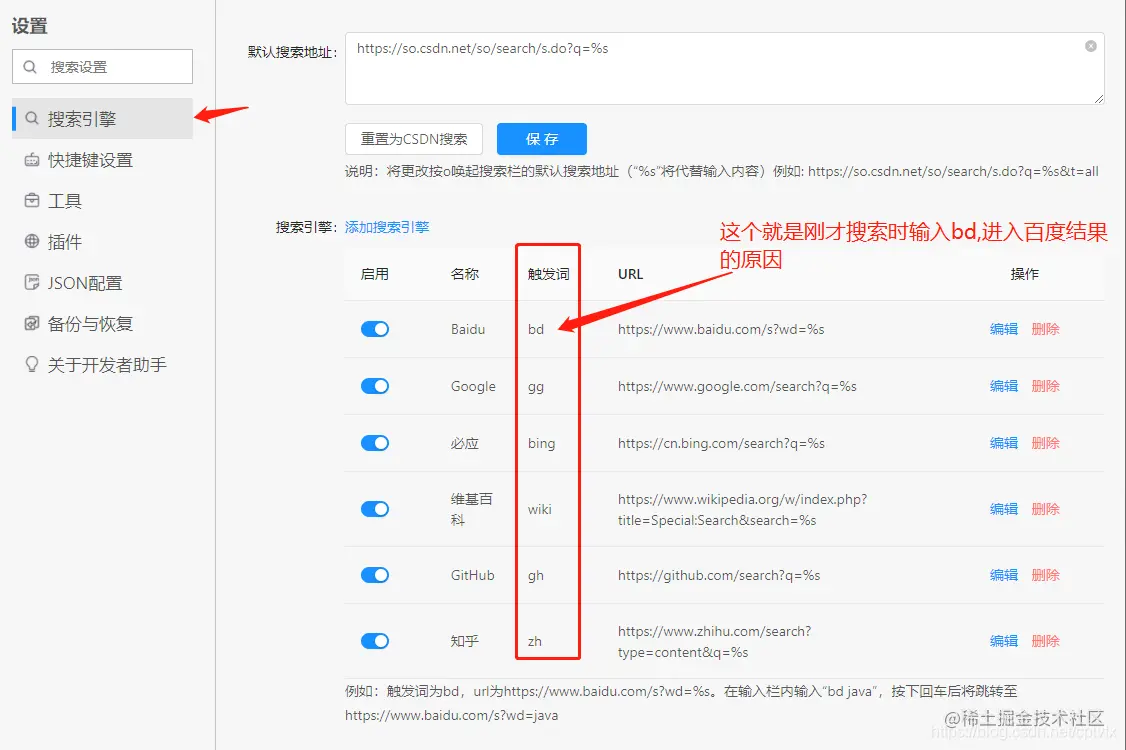Click the 添加搜索引擎 link
This screenshot has height=750, width=1126.
click(387, 227)
